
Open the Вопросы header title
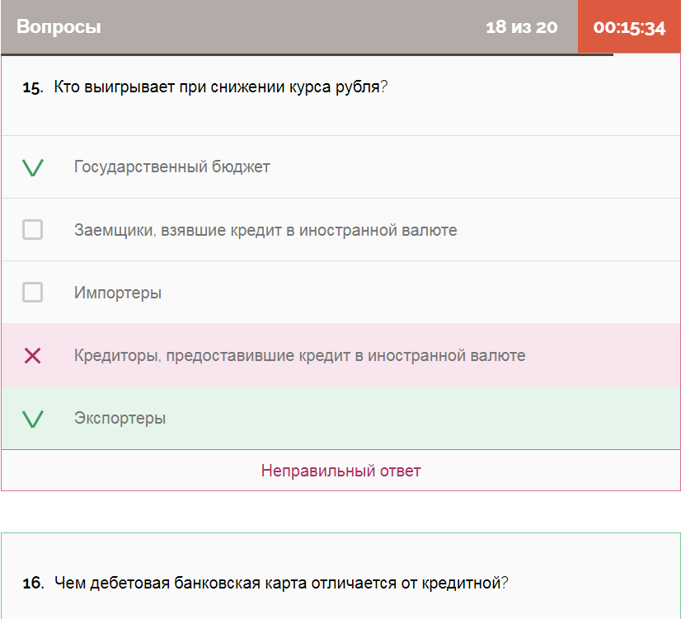59,27
